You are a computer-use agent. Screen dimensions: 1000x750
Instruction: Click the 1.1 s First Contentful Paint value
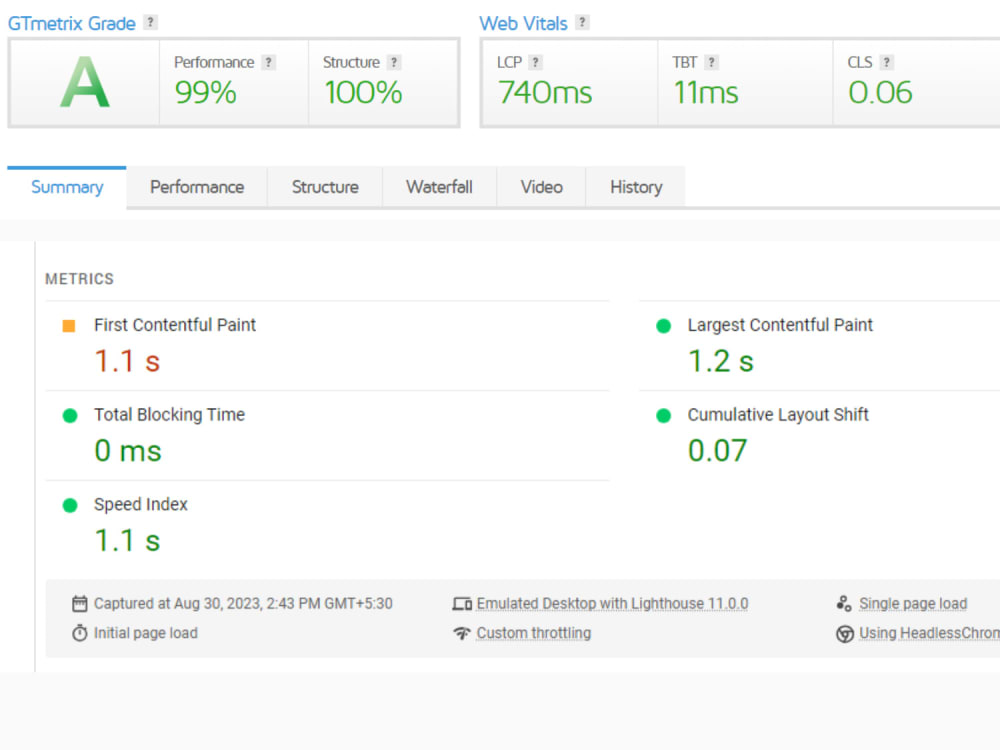pos(127,361)
